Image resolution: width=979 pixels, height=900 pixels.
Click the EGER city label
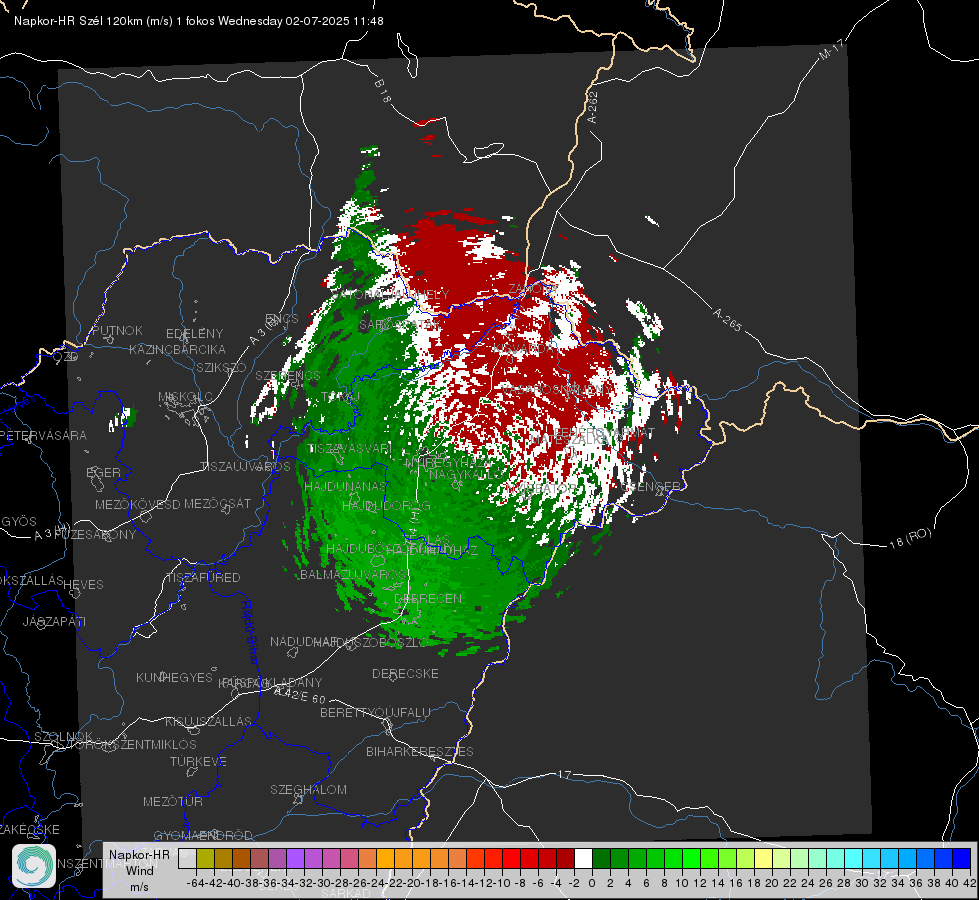click(x=103, y=472)
